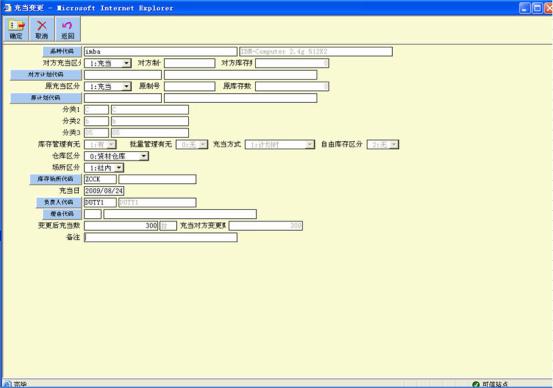Open the 自由库存区分 dropdown
Screen dimensions: 553x388
tap(394, 145)
